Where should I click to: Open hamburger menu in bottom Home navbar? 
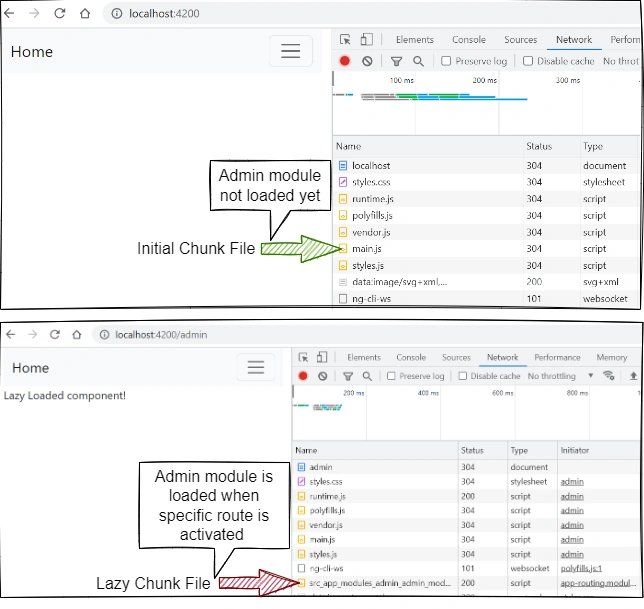(256, 367)
